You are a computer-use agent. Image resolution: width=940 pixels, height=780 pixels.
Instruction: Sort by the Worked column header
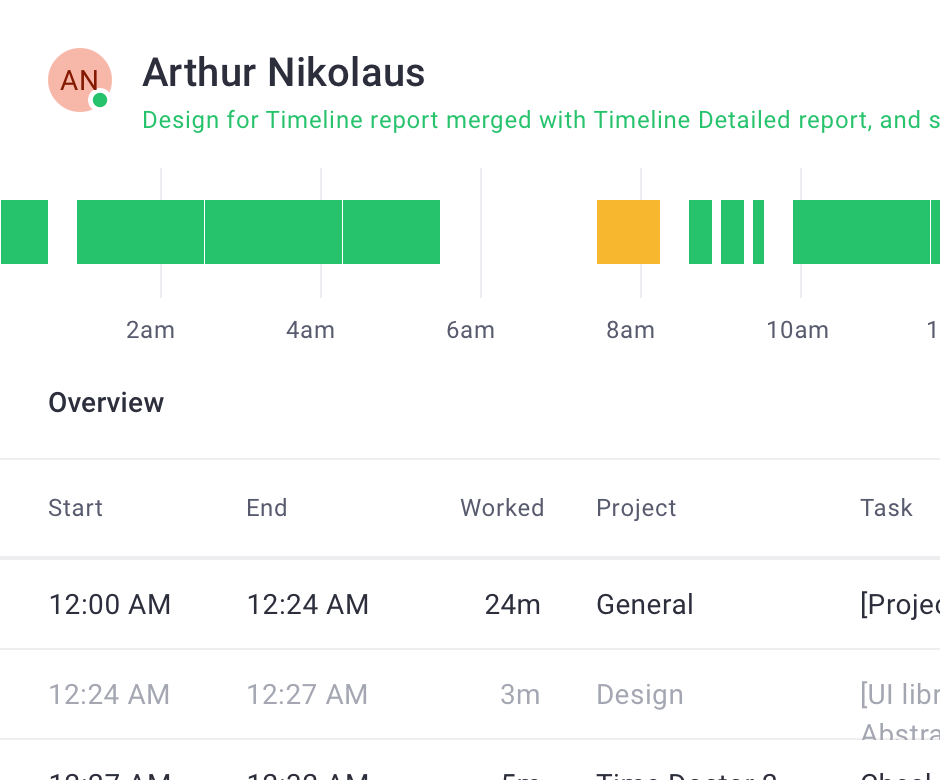[502, 508]
